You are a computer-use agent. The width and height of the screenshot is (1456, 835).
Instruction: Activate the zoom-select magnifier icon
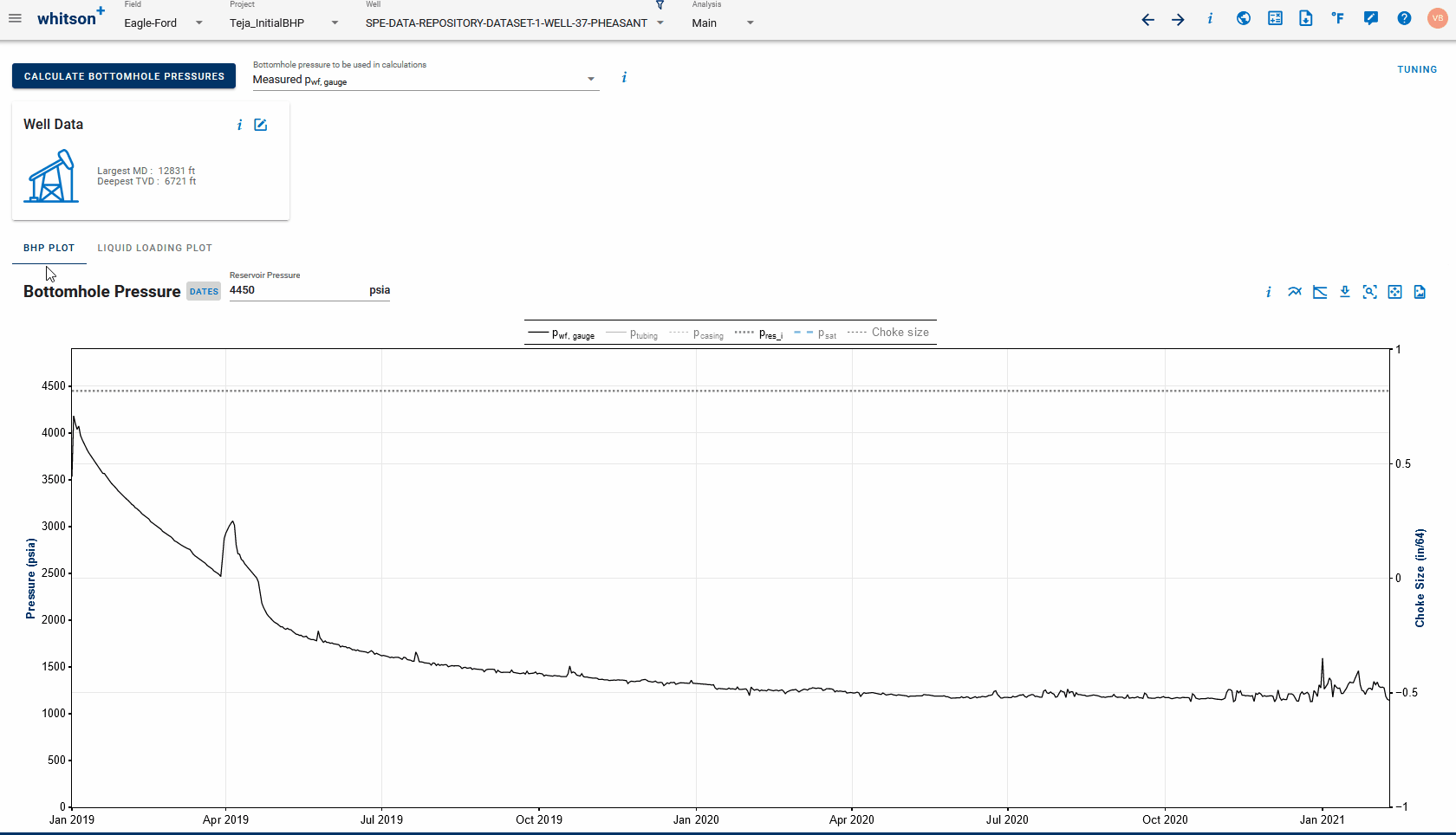[1370, 292]
